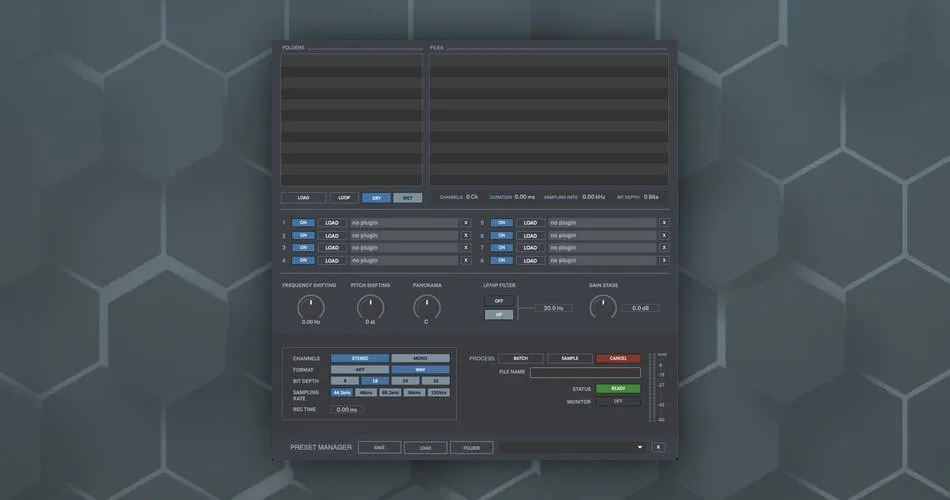Set sampling rate to 192kHz
This screenshot has width=950, height=500.
click(x=439, y=393)
